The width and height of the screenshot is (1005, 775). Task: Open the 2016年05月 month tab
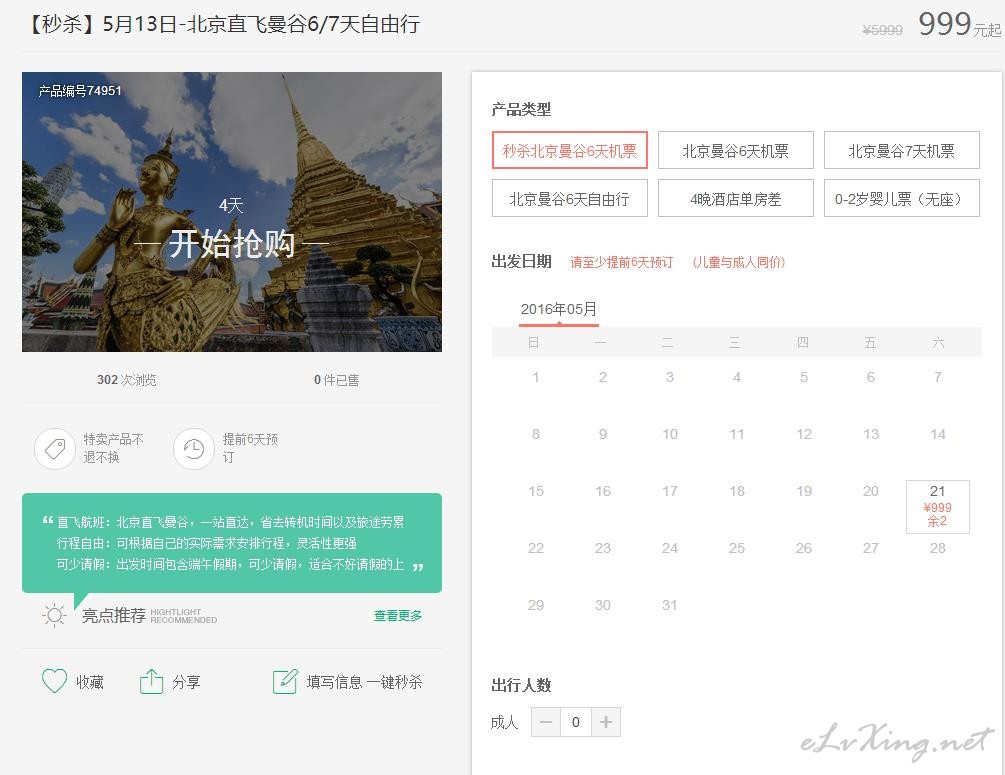click(x=559, y=310)
